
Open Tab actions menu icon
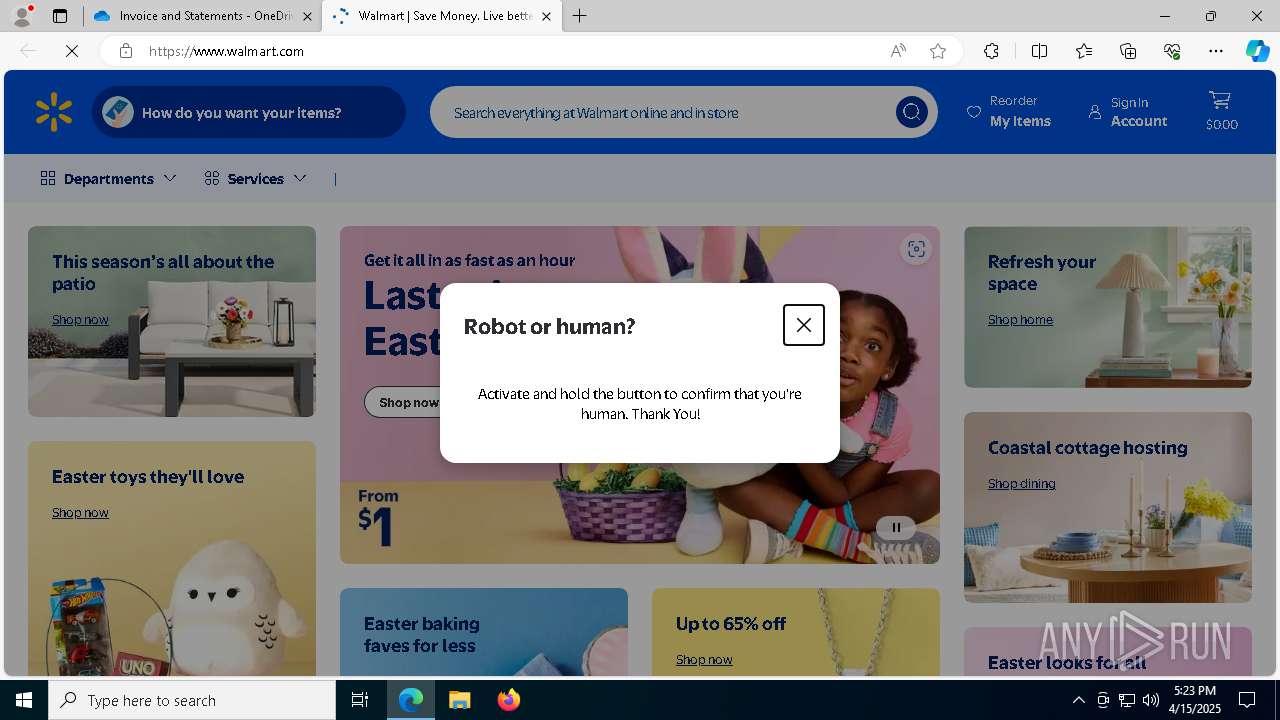pos(60,16)
